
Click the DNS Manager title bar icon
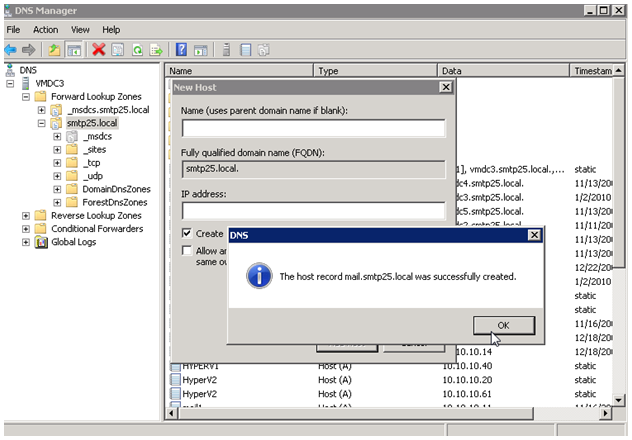click(8, 10)
